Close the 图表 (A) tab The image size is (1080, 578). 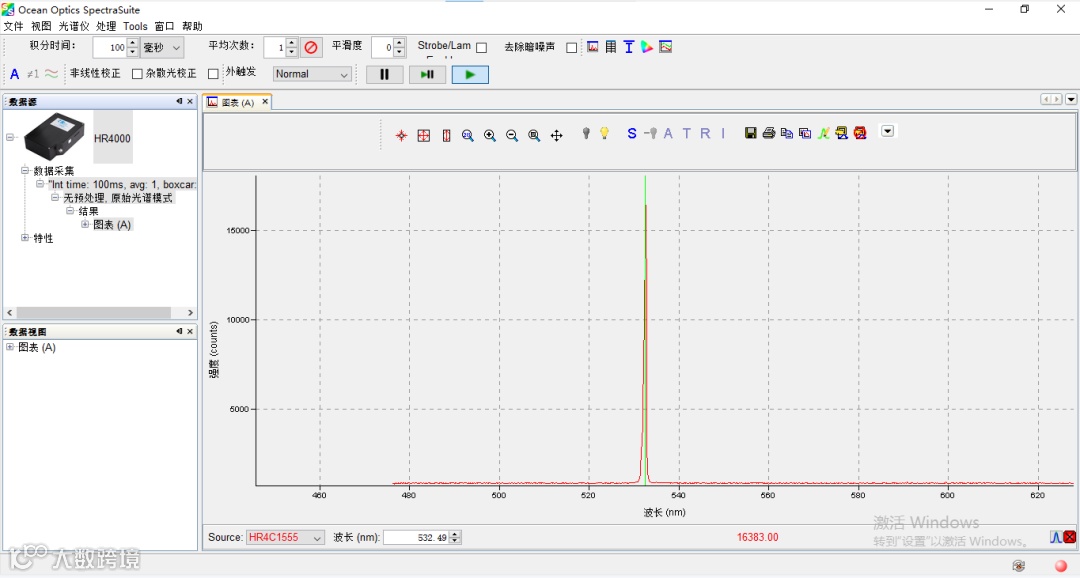(x=264, y=101)
